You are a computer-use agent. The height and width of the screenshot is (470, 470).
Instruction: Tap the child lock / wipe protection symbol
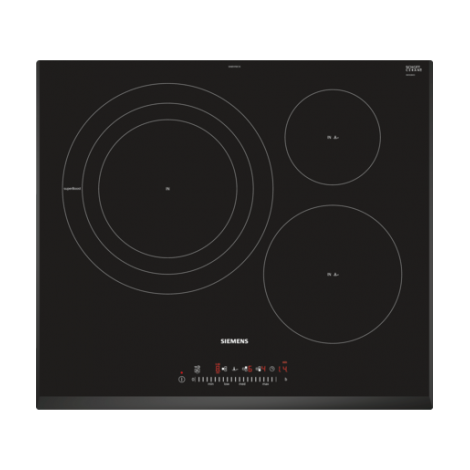[197, 369]
